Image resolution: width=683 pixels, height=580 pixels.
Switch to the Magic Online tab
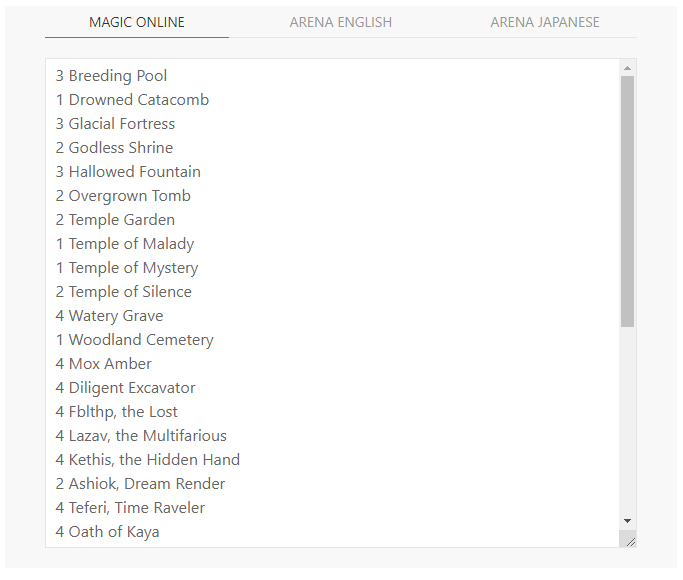137,22
